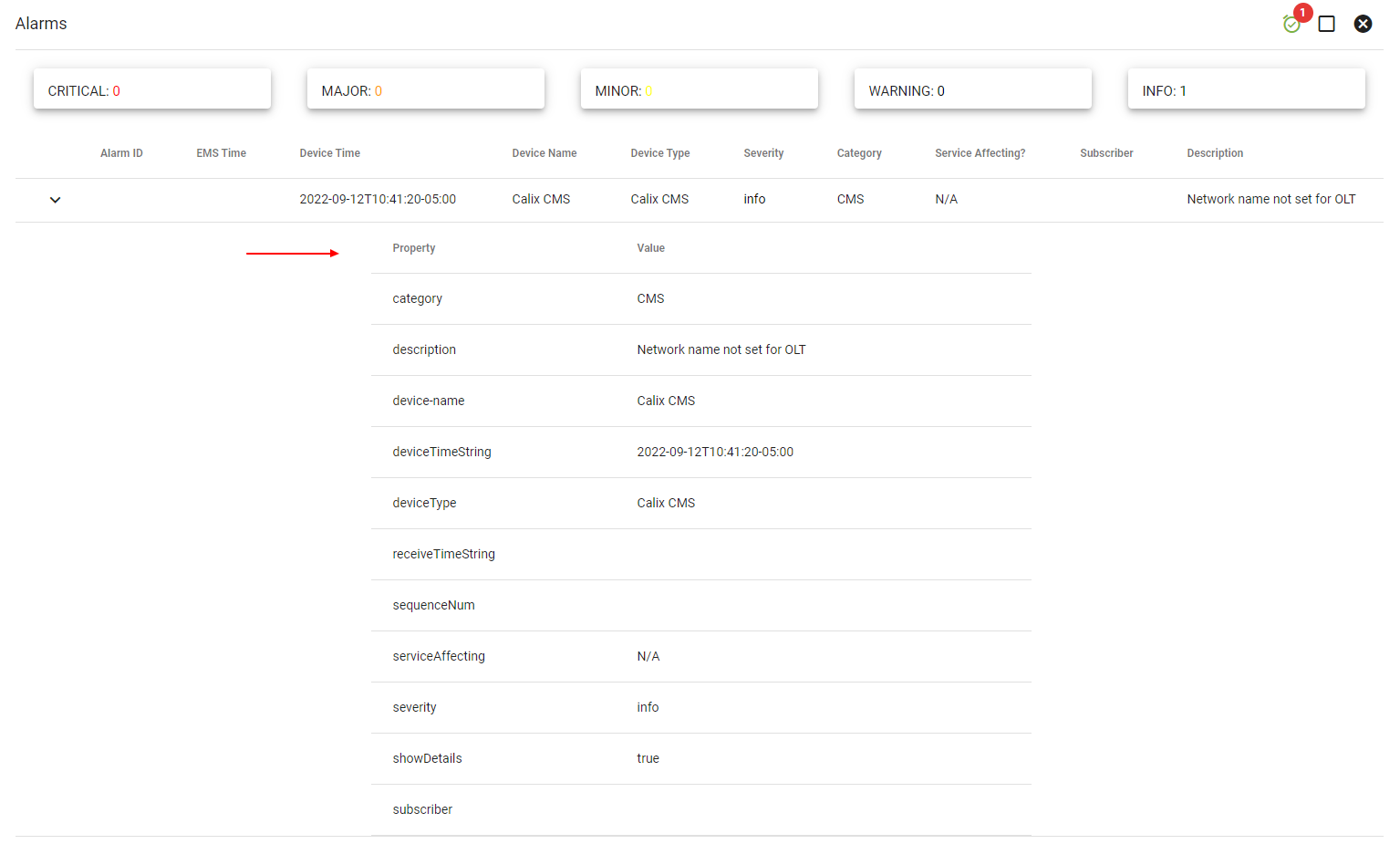Click the Description column header

coord(1215,153)
